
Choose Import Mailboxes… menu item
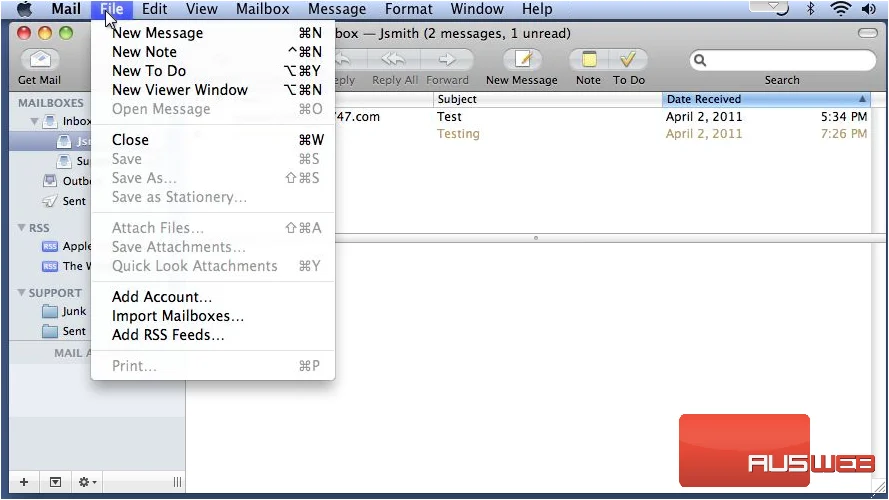213,316
